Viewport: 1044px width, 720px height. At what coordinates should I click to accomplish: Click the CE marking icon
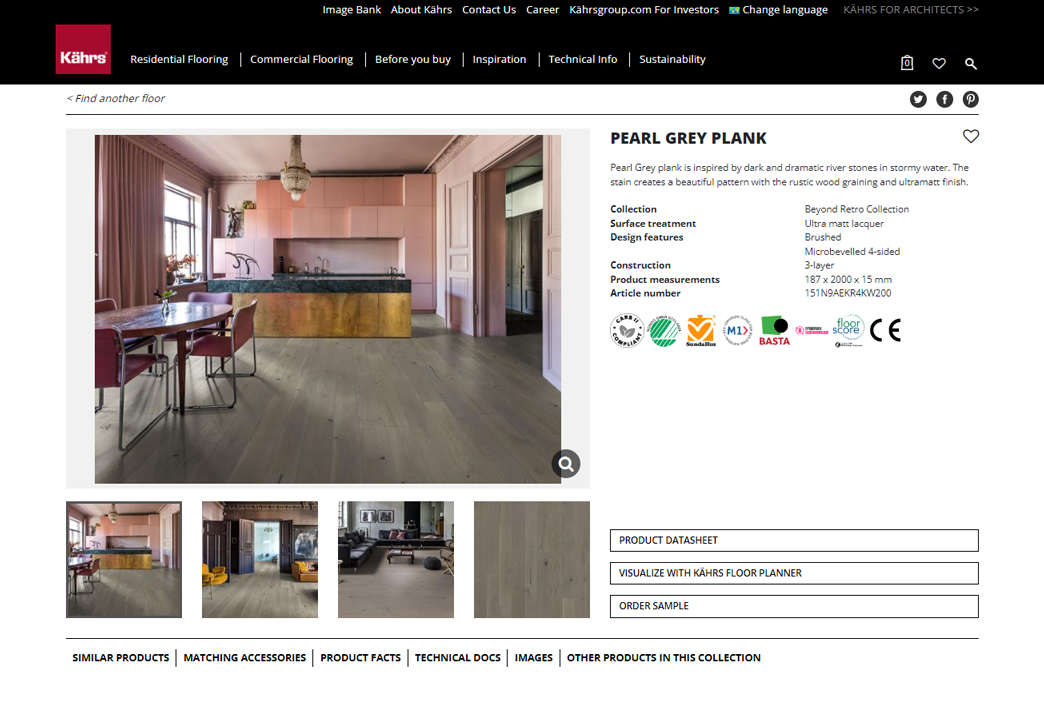click(886, 330)
